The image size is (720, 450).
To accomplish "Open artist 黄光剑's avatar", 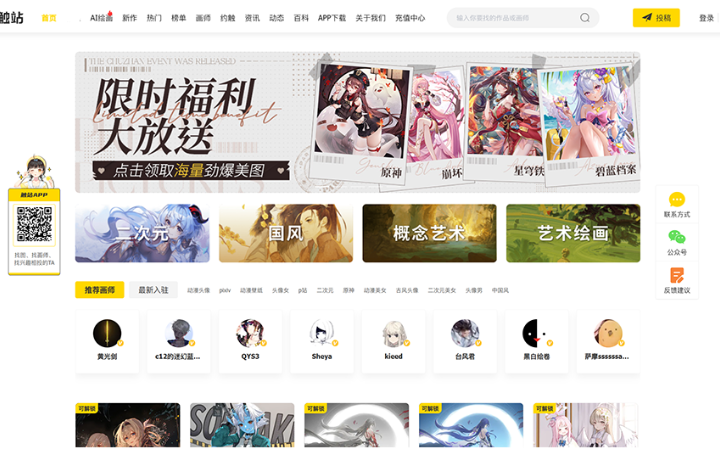I will [106, 333].
